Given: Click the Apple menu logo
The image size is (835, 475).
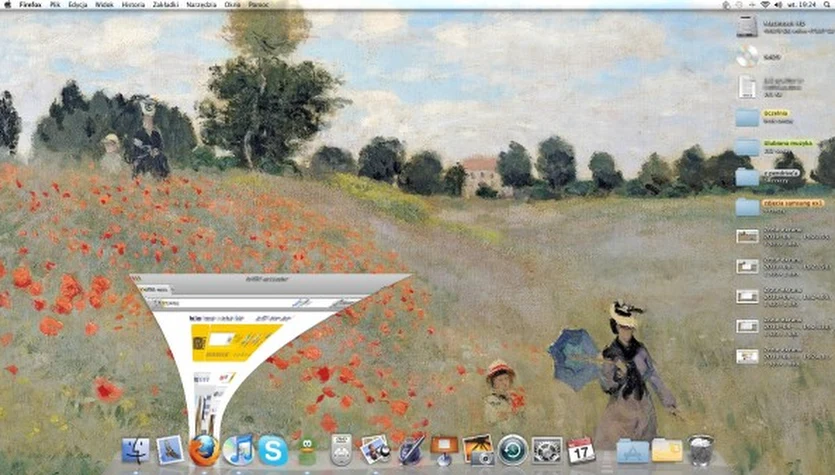Looking at the screenshot, I should coord(8,5).
